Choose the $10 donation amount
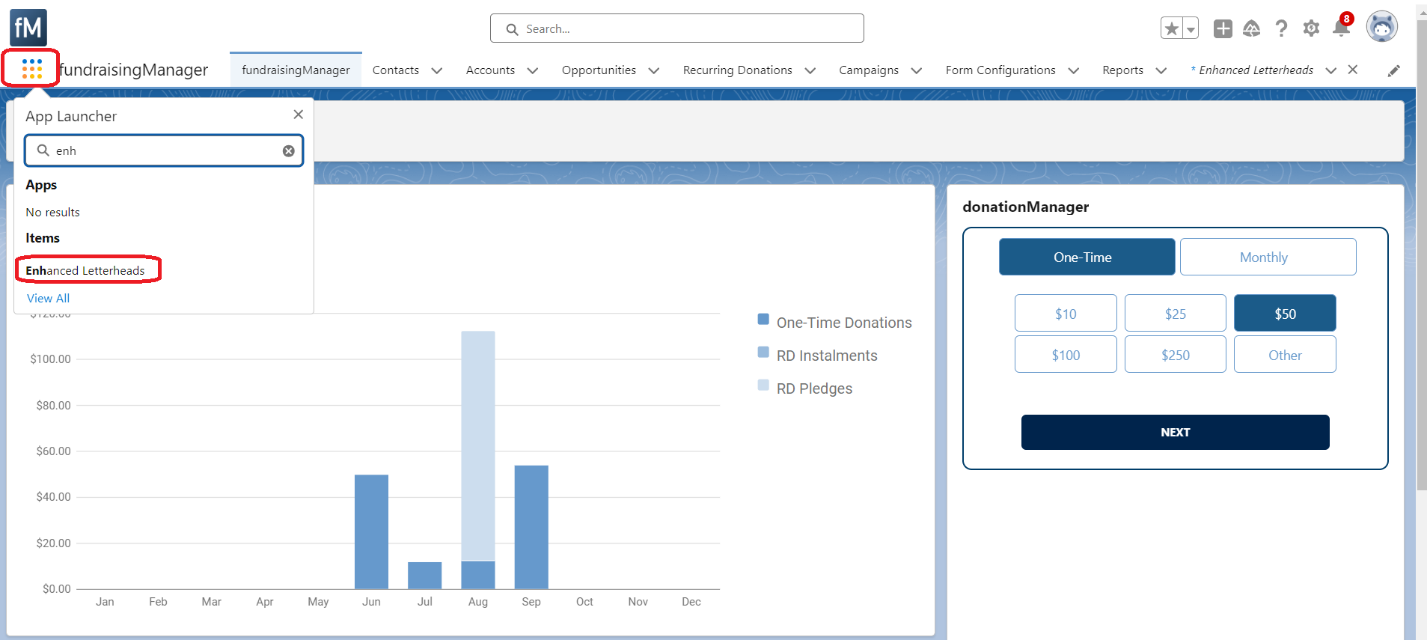 click(x=1066, y=313)
